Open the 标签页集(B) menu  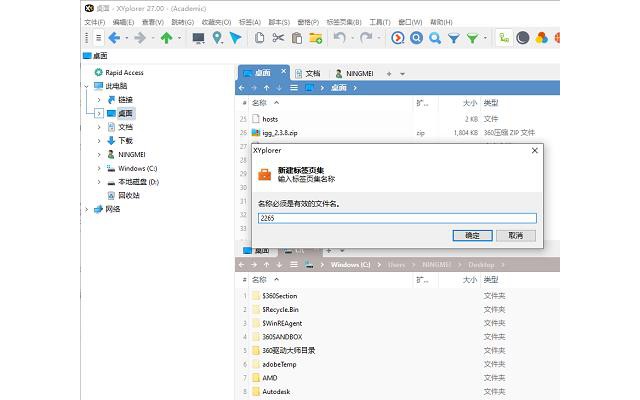(x=344, y=22)
